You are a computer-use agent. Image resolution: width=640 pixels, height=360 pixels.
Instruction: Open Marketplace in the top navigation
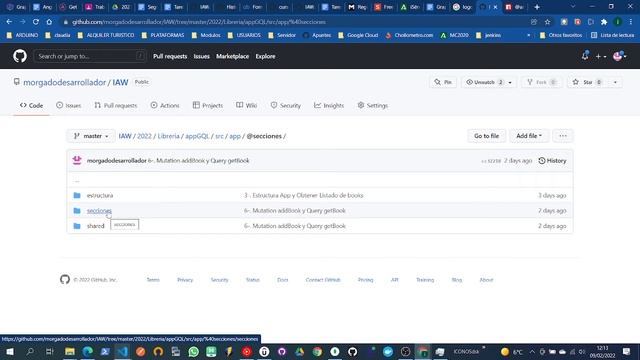click(232, 56)
